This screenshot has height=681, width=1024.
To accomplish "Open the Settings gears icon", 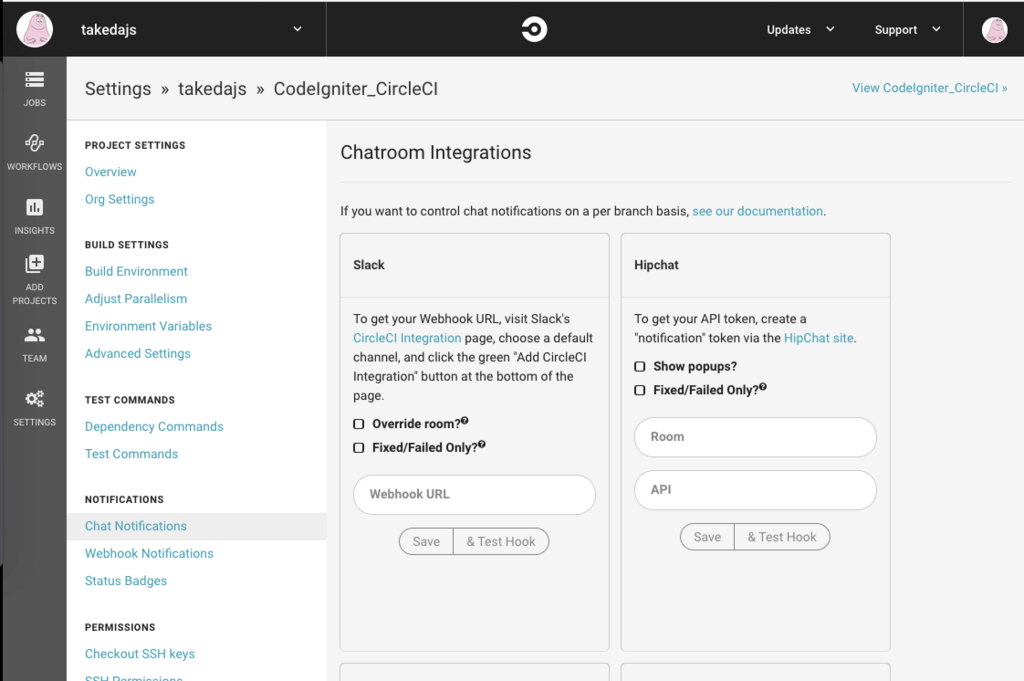I will pyautogui.click(x=35, y=398).
